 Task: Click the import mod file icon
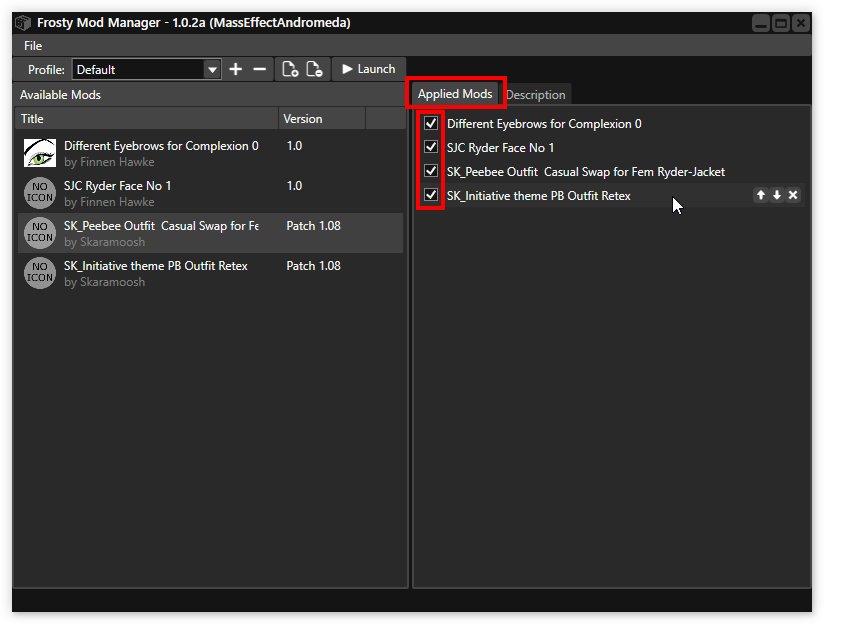click(x=290, y=69)
